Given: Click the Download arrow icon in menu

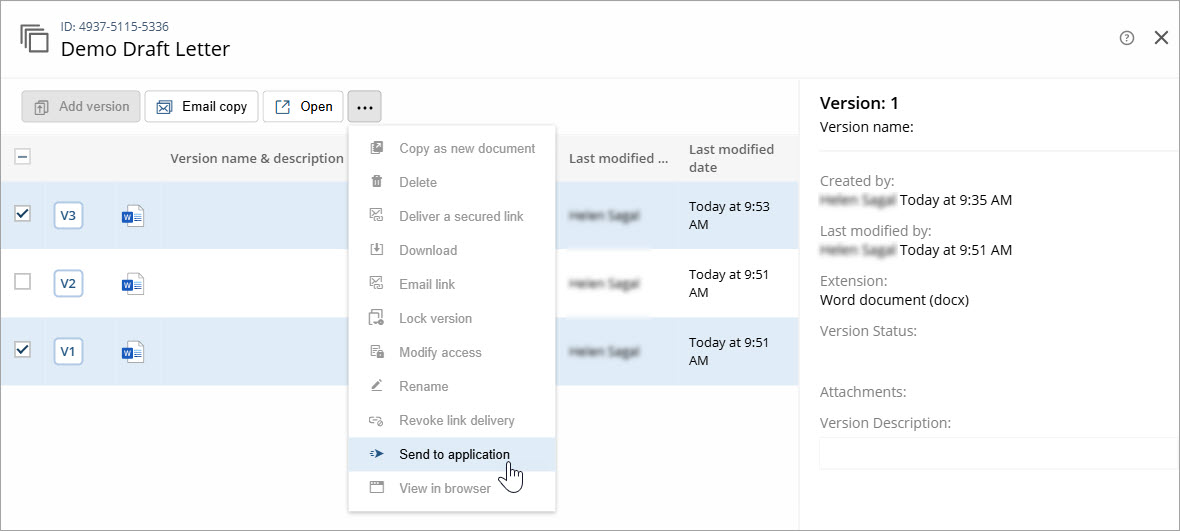Looking at the screenshot, I should (377, 250).
